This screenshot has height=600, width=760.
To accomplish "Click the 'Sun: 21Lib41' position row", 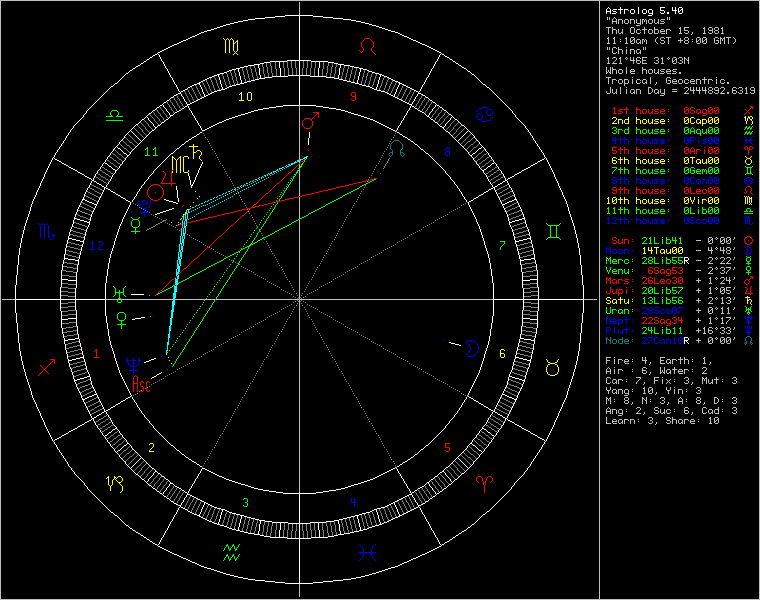I will click(682, 241).
